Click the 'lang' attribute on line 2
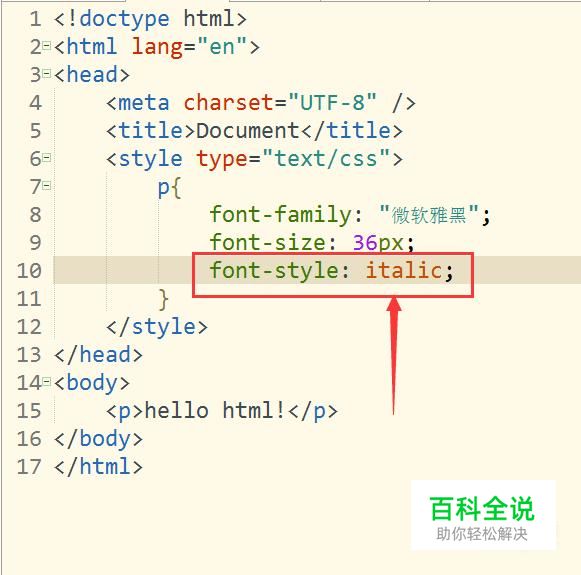The height and width of the screenshot is (575, 581). point(157,47)
